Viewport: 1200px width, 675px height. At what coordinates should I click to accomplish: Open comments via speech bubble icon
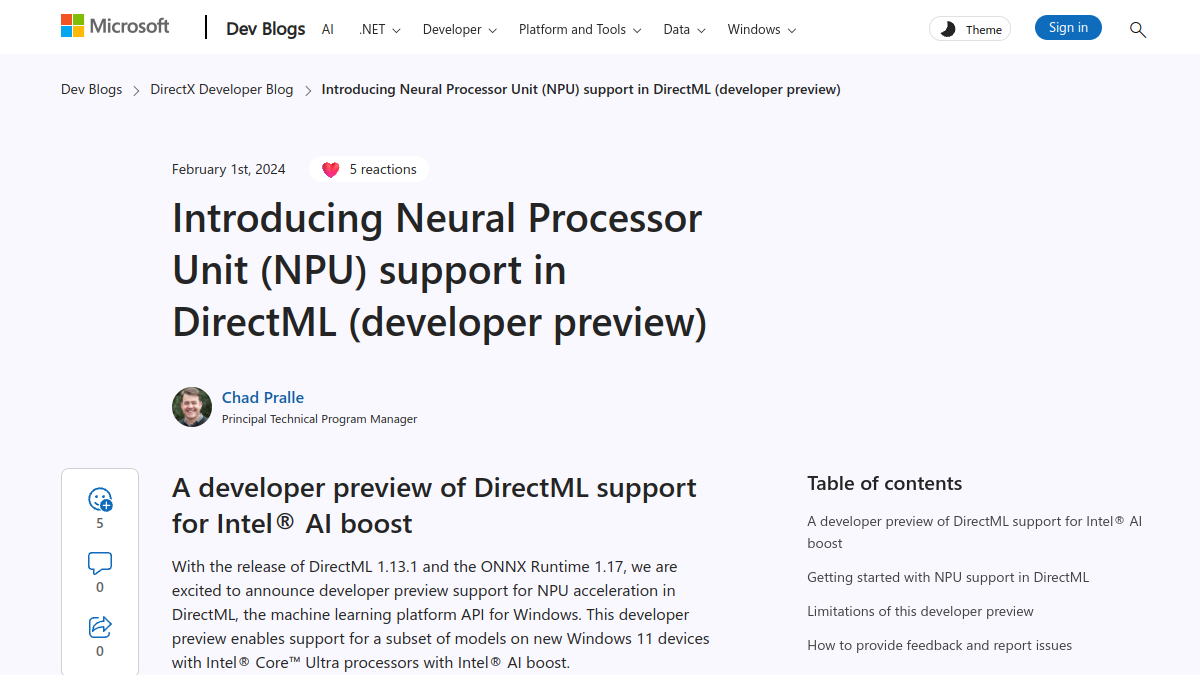(x=100, y=563)
